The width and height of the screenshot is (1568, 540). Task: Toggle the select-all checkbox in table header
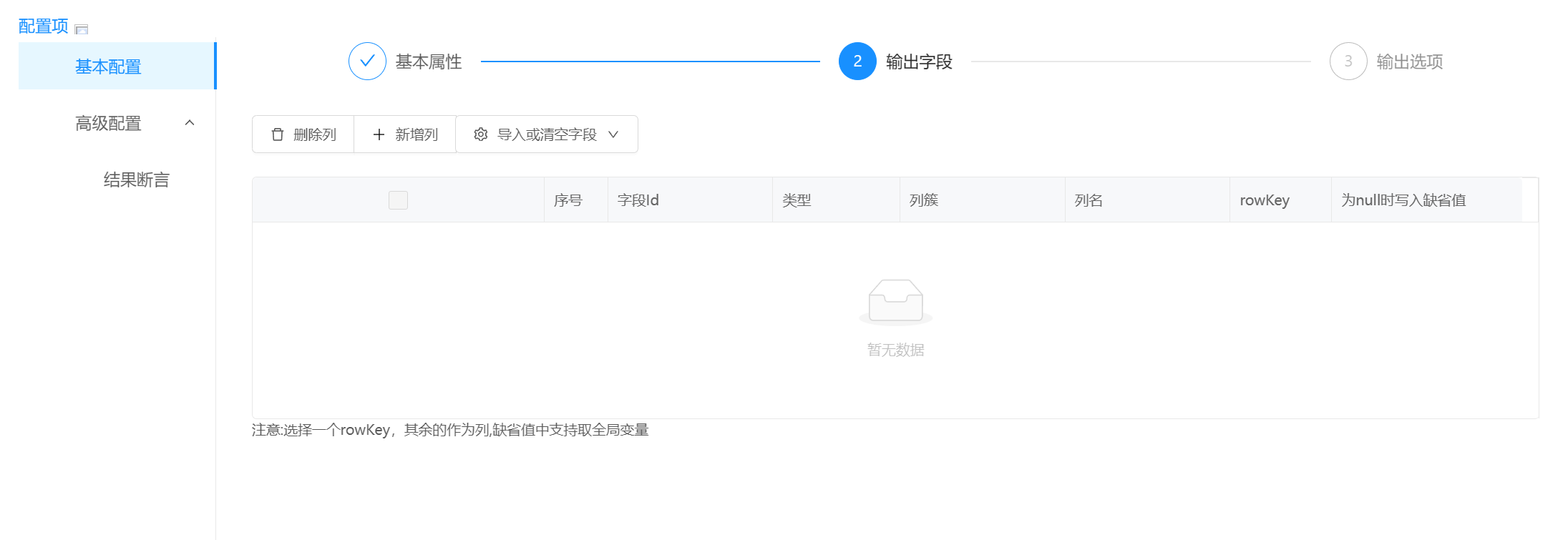point(398,200)
